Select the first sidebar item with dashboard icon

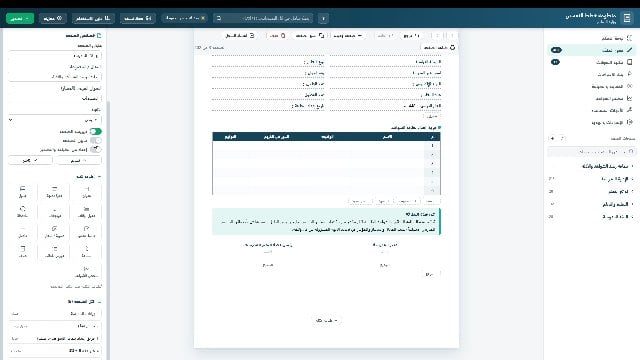(x=591, y=38)
